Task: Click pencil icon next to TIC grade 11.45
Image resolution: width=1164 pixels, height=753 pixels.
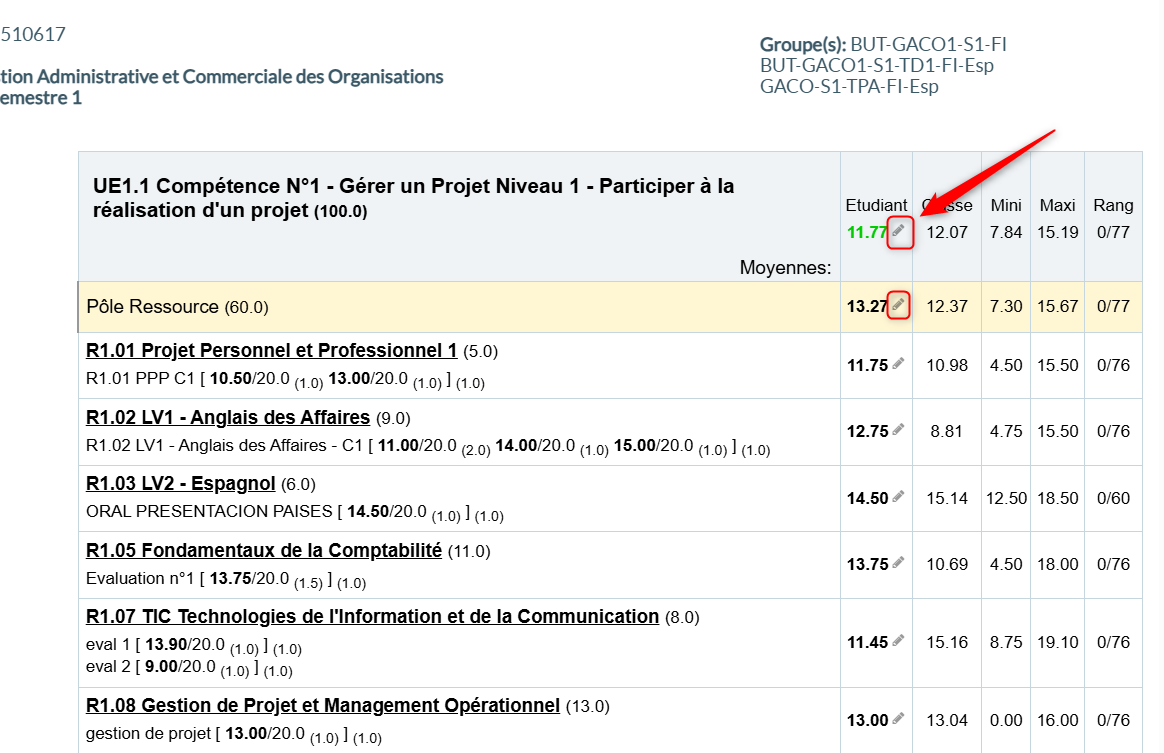Action: point(898,641)
